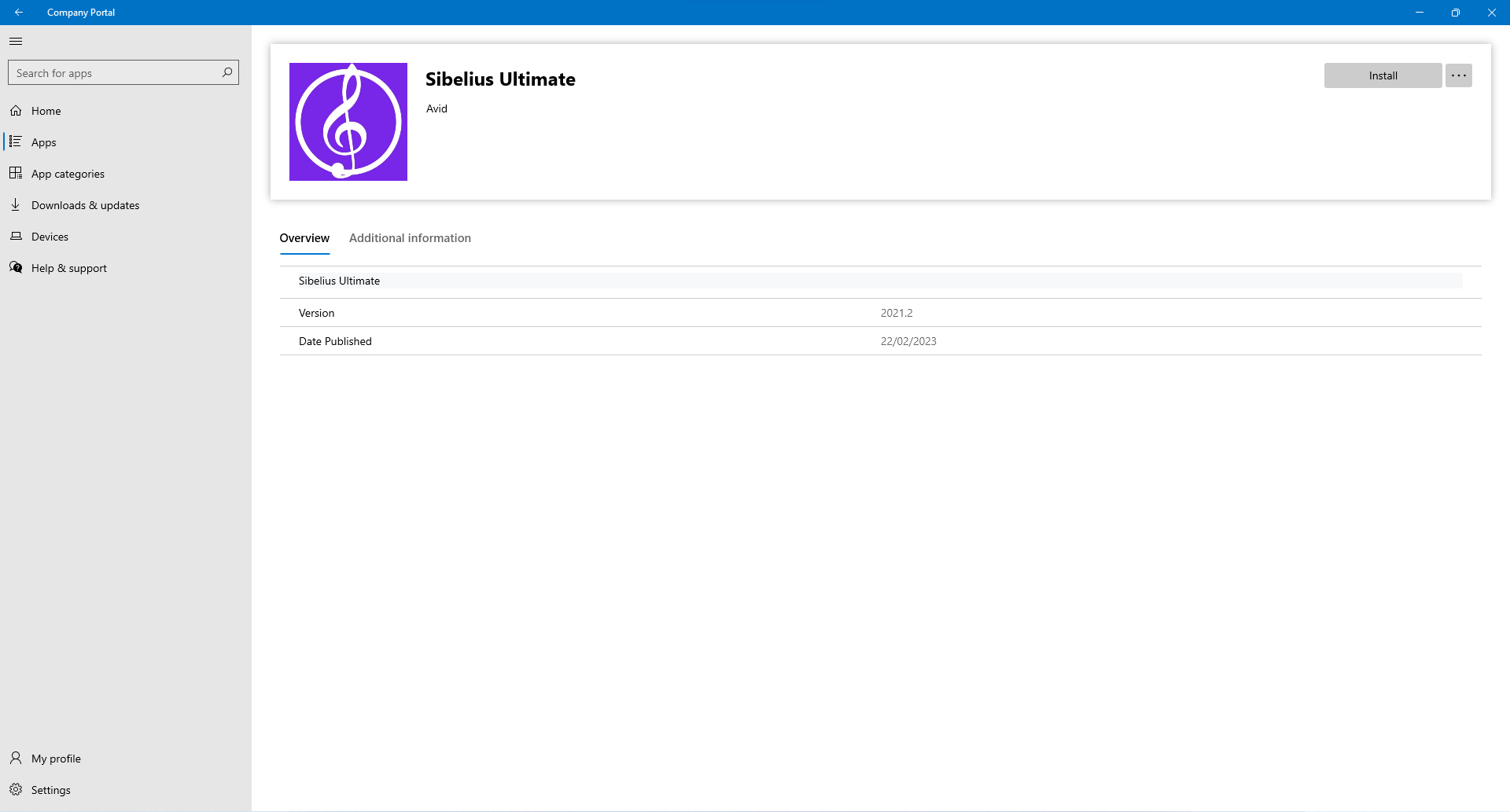Viewport: 1510px width, 812px height.
Task: Open Help & support section
Action: click(126, 268)
